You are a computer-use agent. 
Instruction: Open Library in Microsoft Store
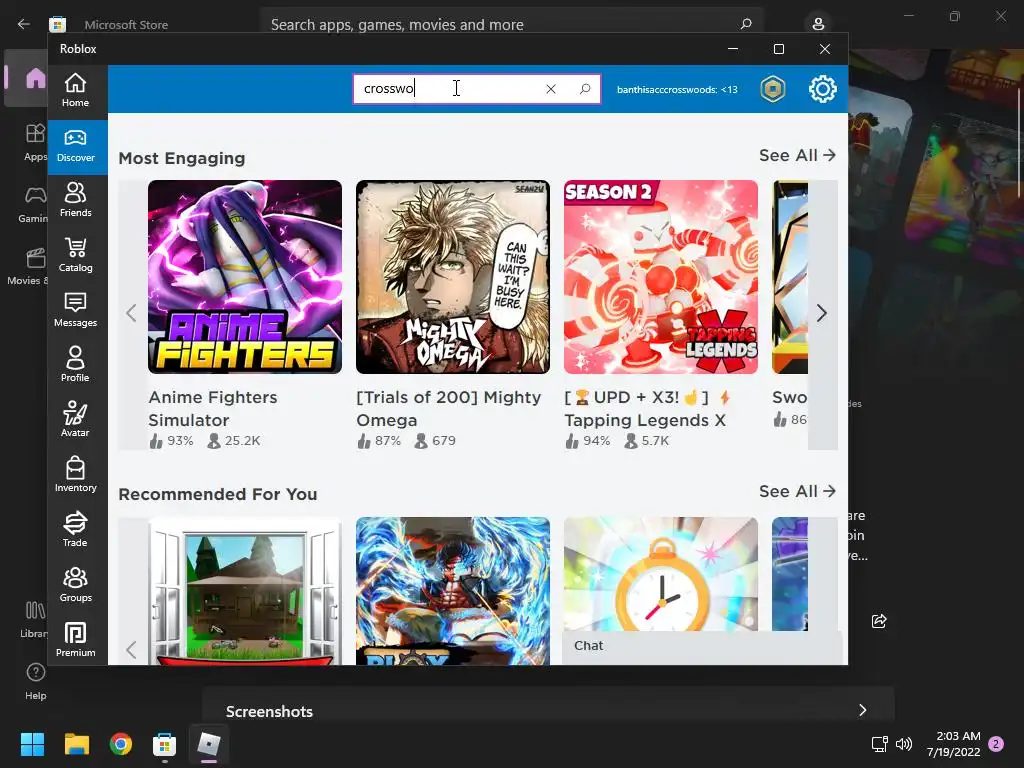34,619
